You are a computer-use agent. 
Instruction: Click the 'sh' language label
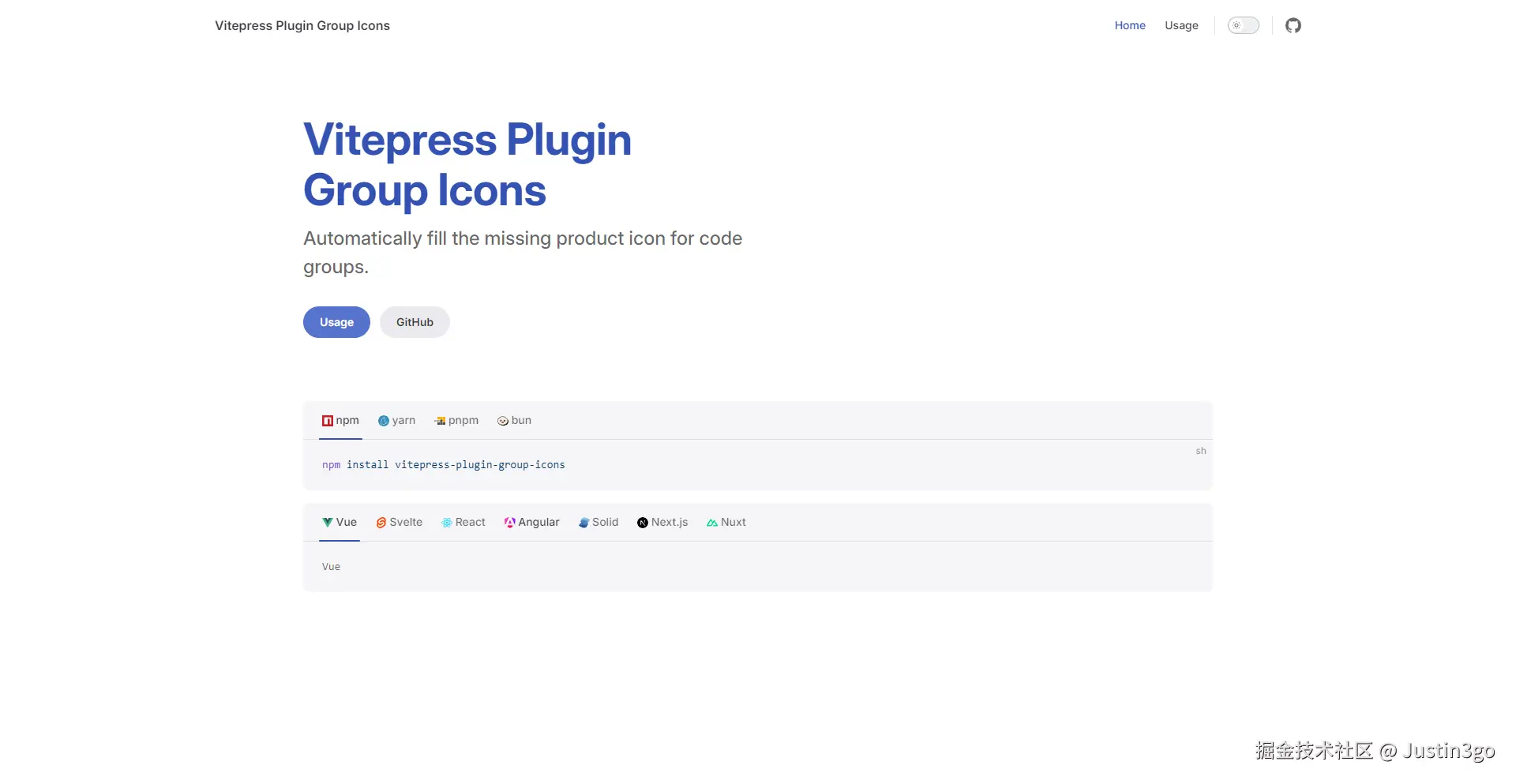coord(1201,451)
